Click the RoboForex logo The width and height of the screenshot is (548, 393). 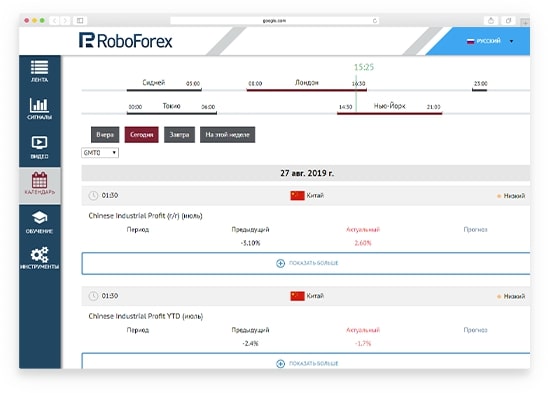point(125,41)
